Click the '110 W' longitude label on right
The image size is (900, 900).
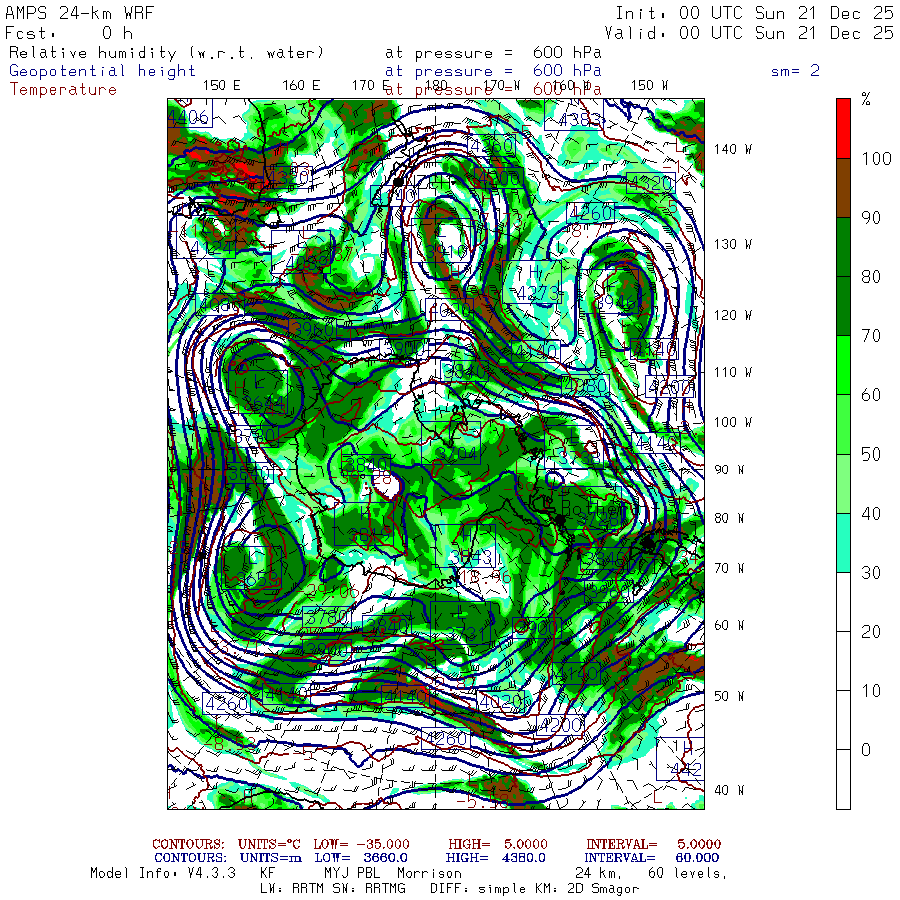(x=732, y=373)
